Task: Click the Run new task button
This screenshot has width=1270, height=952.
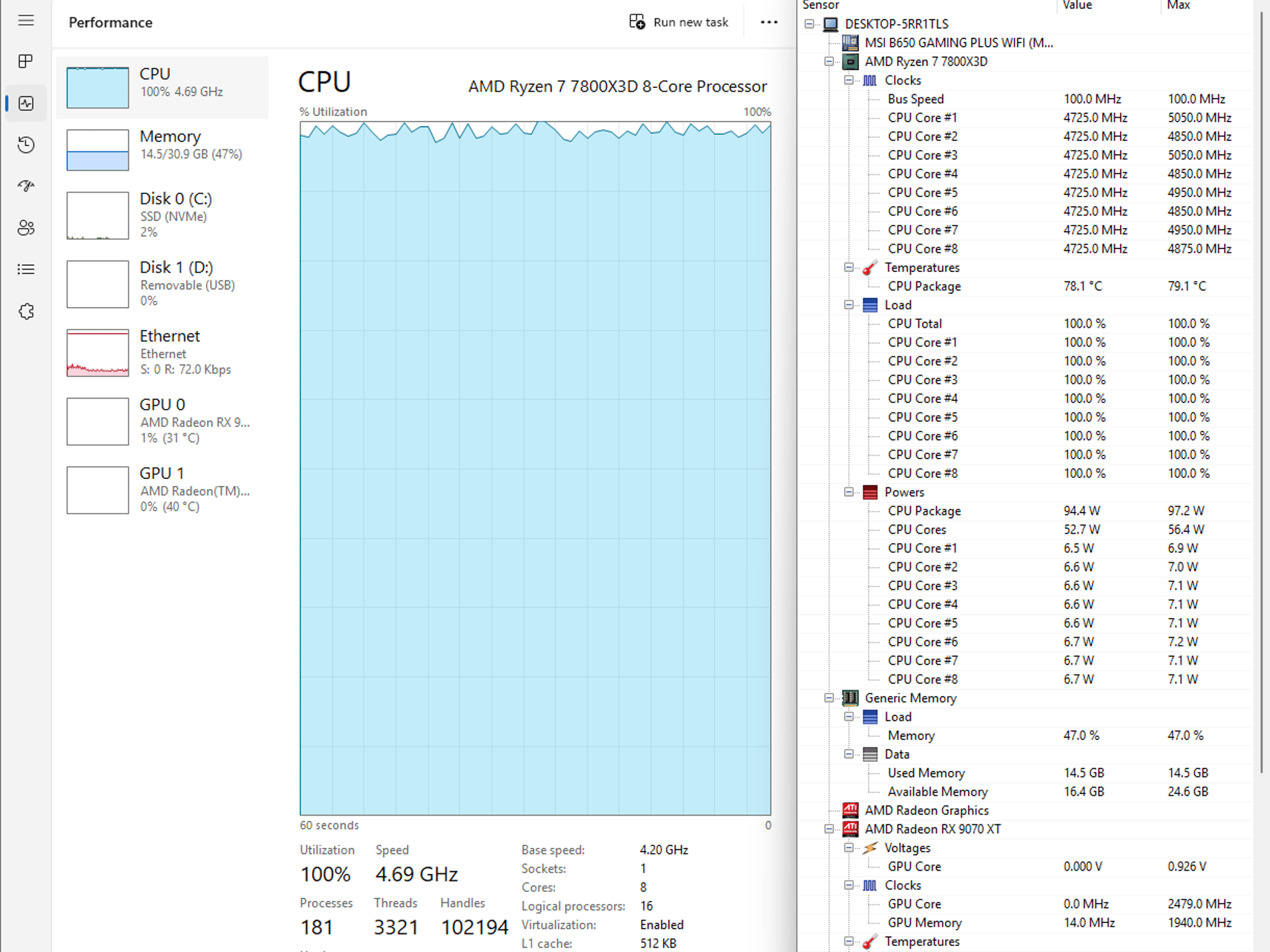Action: tap(678, 22)
